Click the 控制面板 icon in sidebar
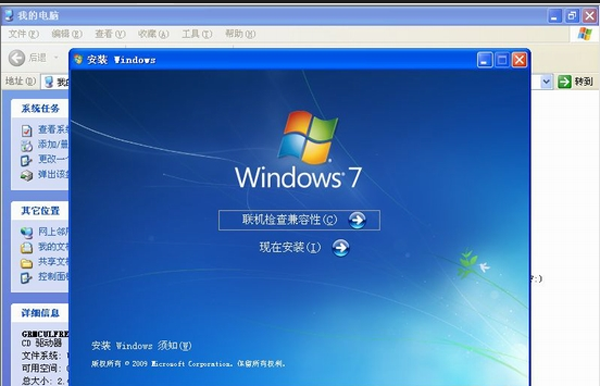600x386 pixels. click(26, 277)
